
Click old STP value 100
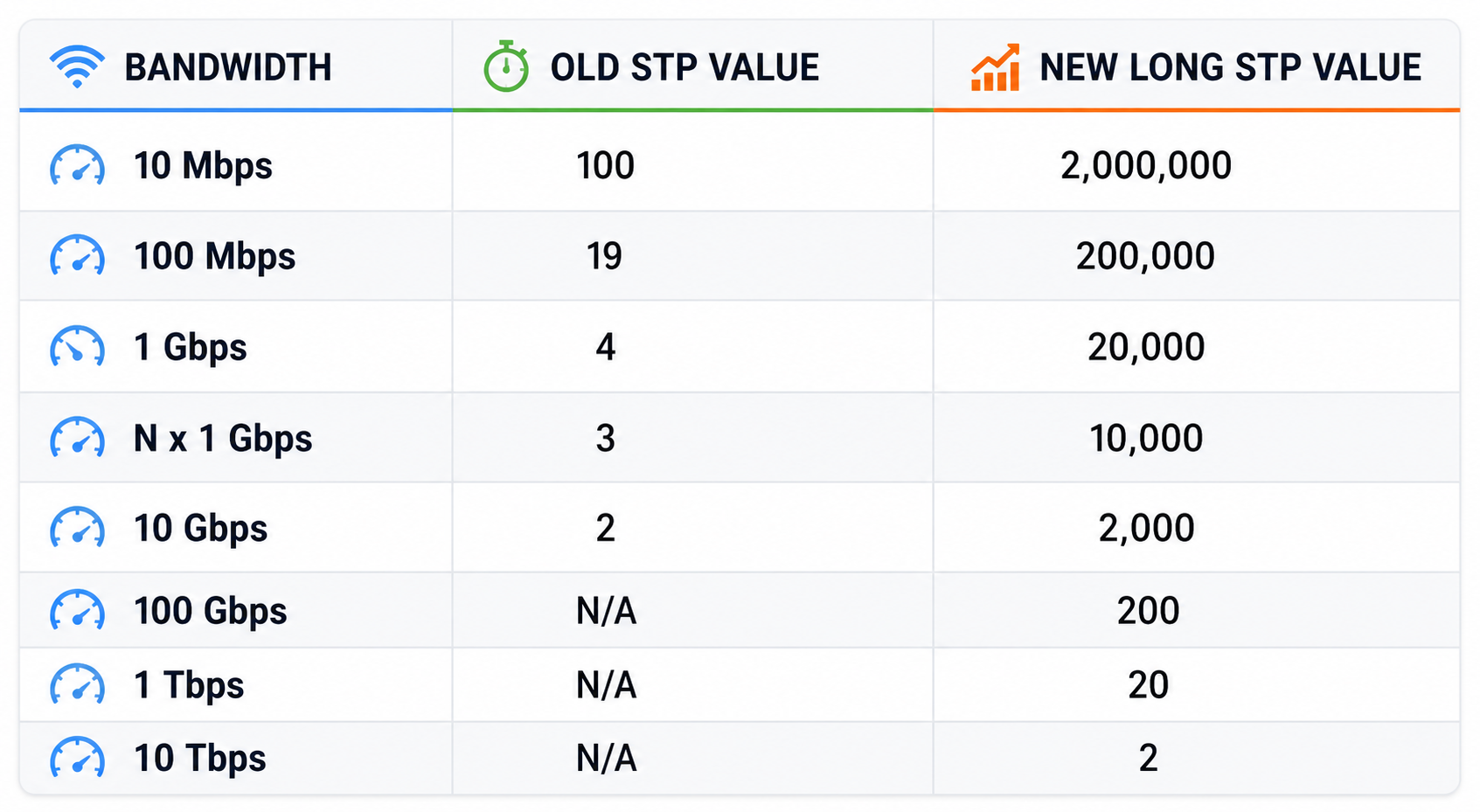click(x=605, y=165)
